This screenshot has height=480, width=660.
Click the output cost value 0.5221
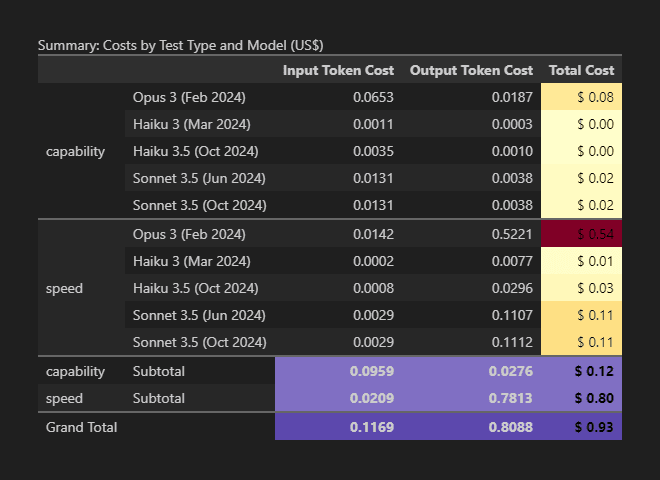click(512, 234)
